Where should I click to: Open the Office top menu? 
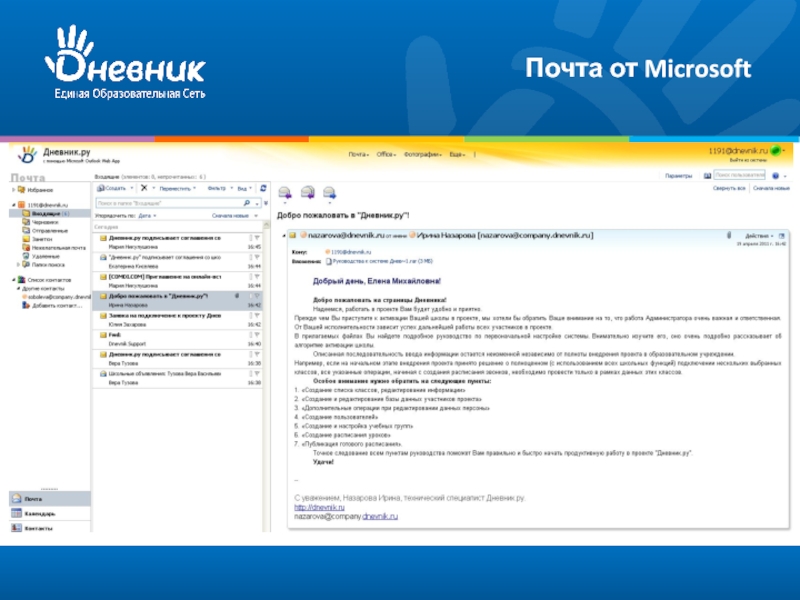(x=386, y=155)
